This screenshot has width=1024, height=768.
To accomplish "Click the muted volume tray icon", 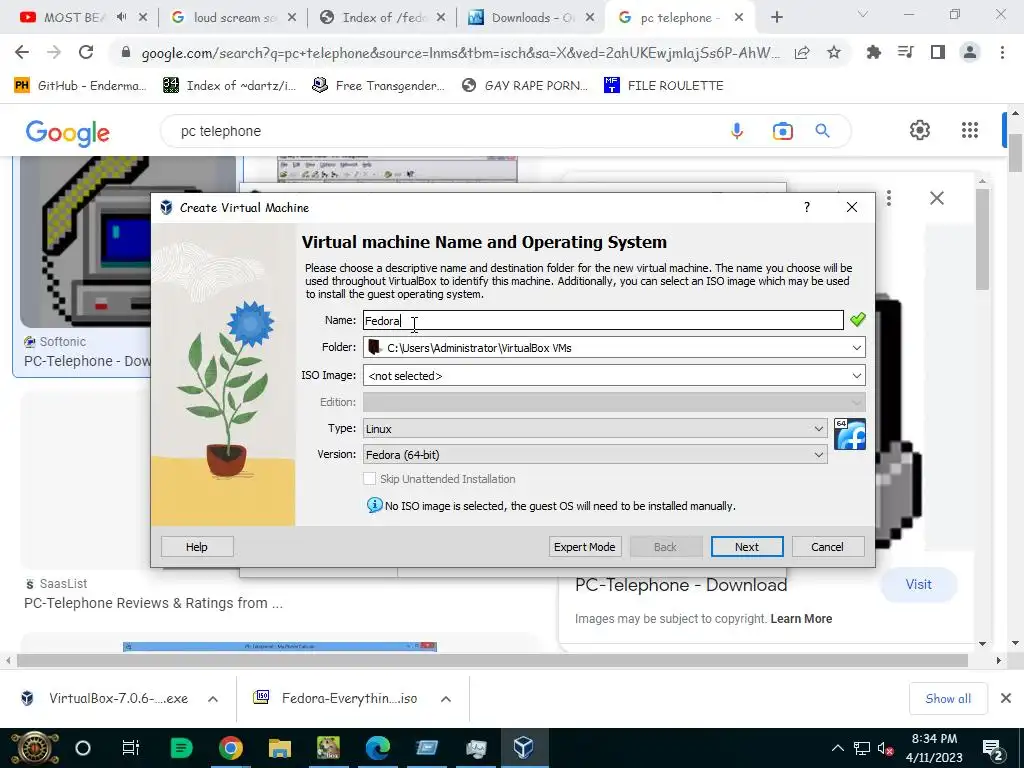I will pos(885,748).
